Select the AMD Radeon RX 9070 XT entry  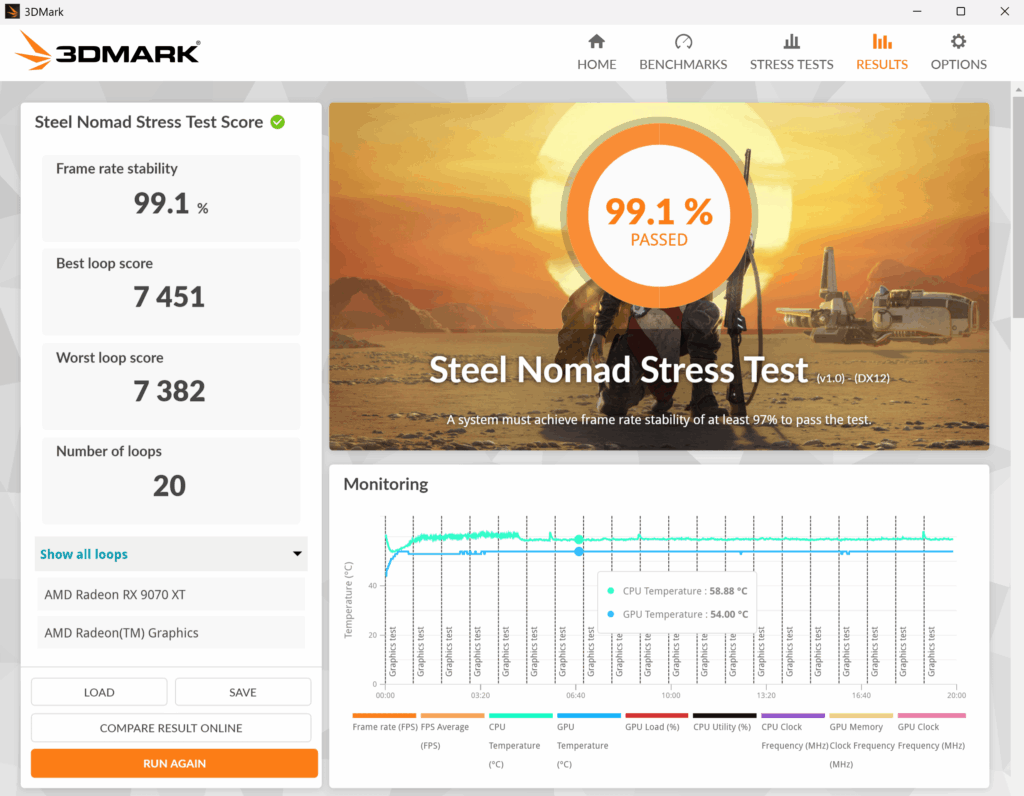point(171,594)
